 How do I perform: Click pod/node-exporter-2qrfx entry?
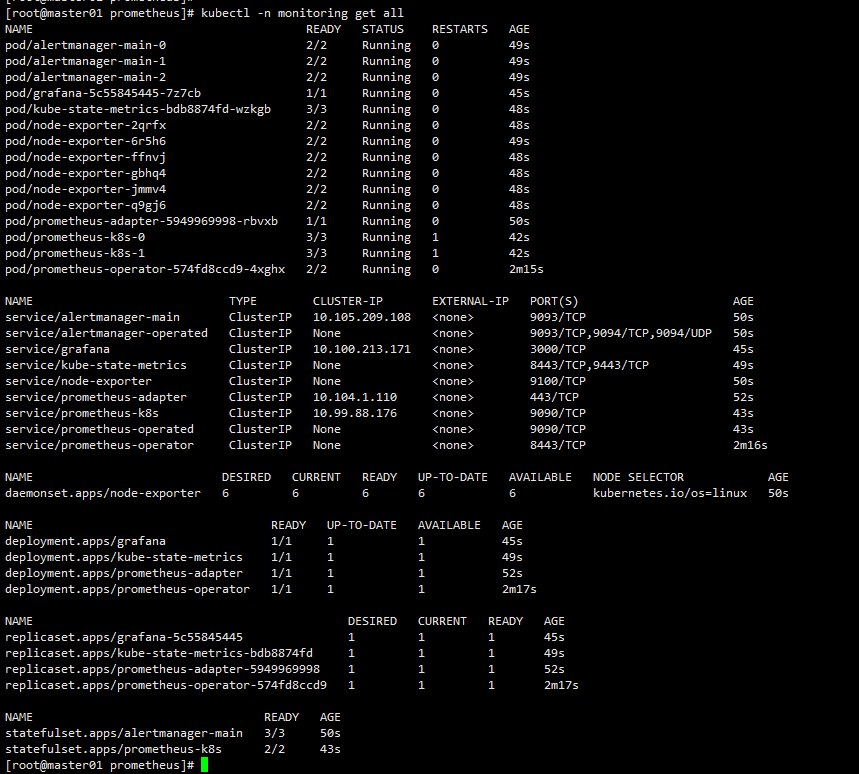tap(85, 125)
